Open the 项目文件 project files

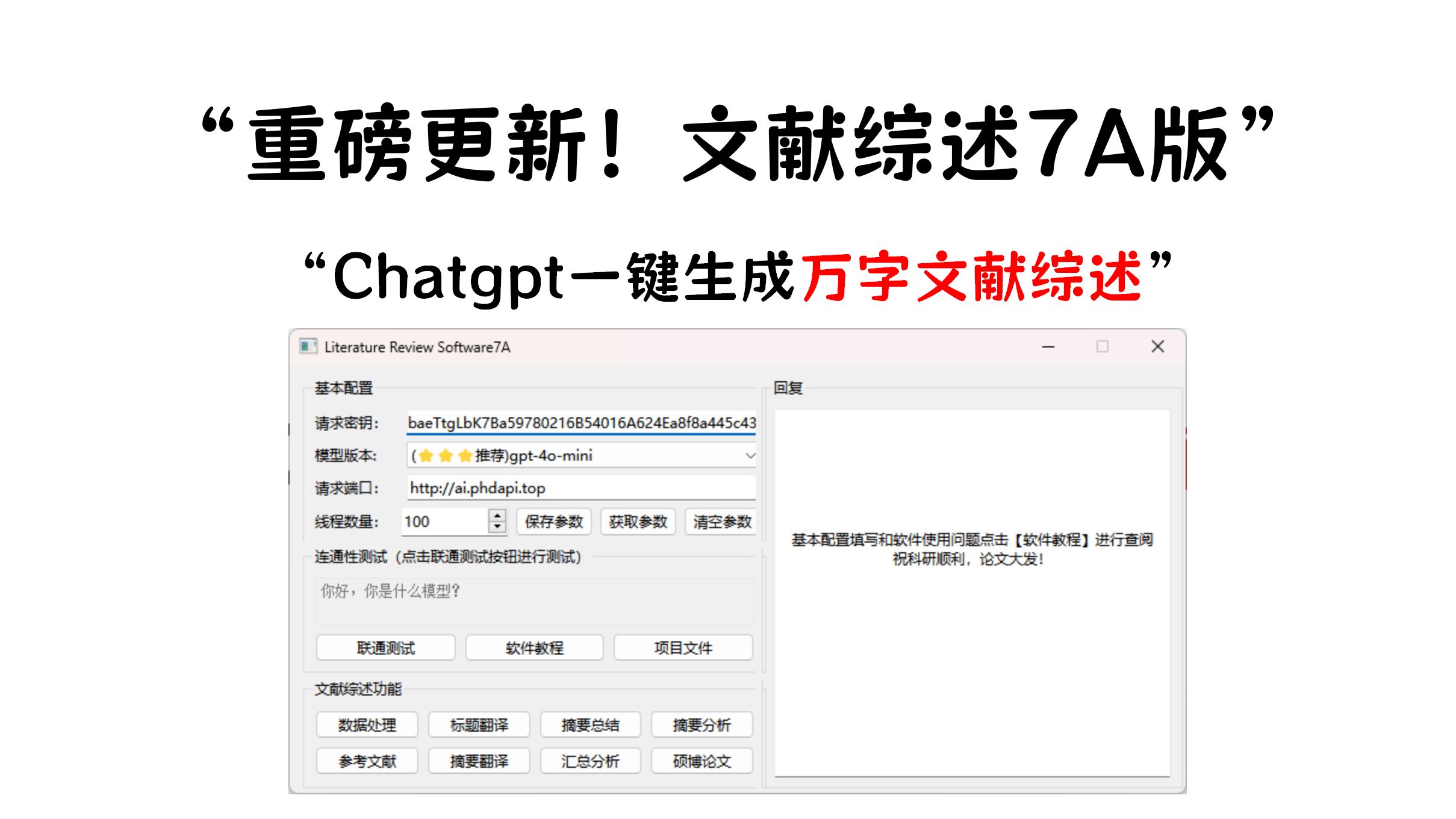click(683, 648)
